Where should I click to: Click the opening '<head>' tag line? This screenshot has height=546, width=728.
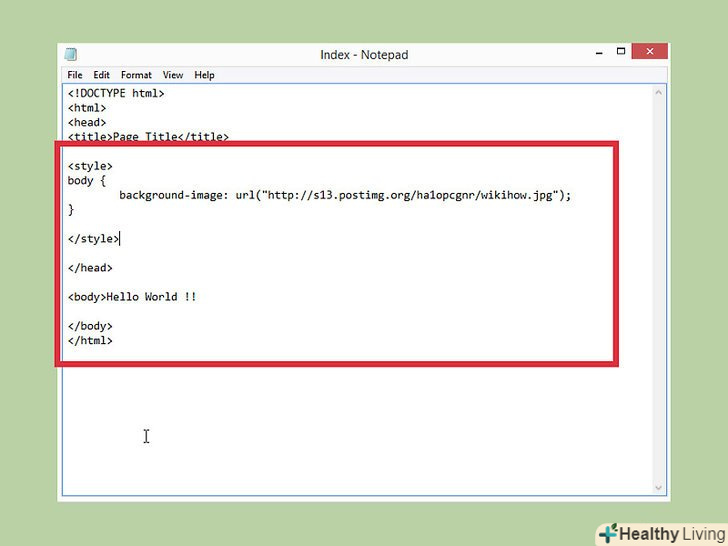(87, 123)
